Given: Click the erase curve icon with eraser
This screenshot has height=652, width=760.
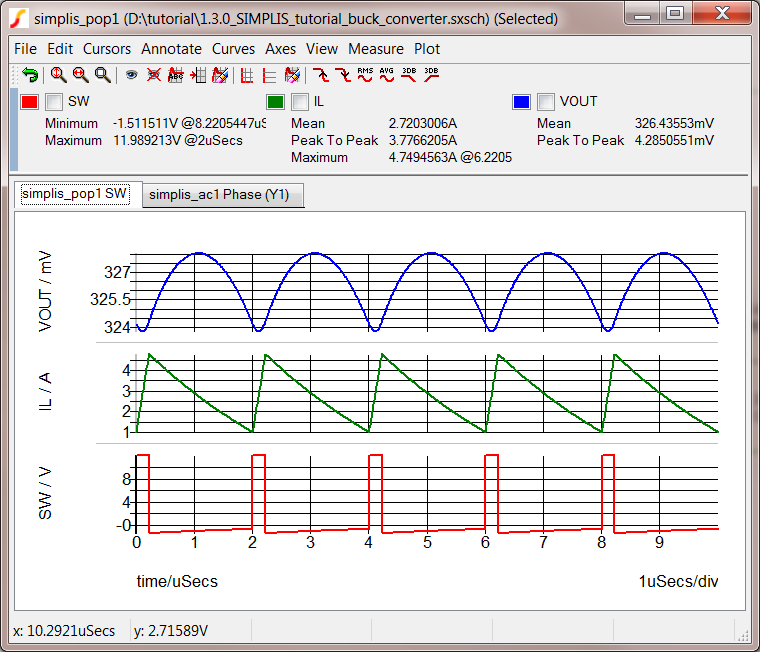Looking at the screenshot, I should click(x=220, y=75).
